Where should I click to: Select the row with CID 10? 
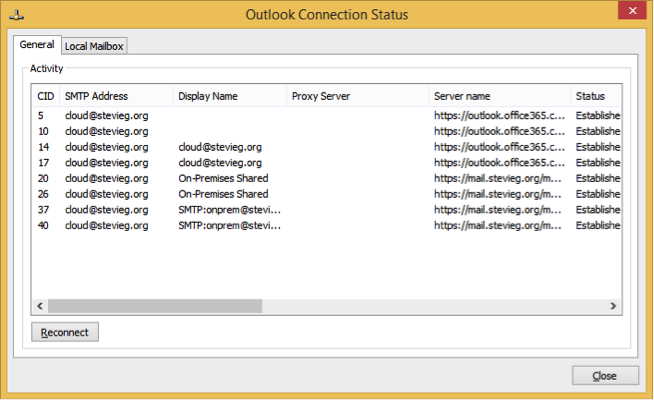click(327, 131)
